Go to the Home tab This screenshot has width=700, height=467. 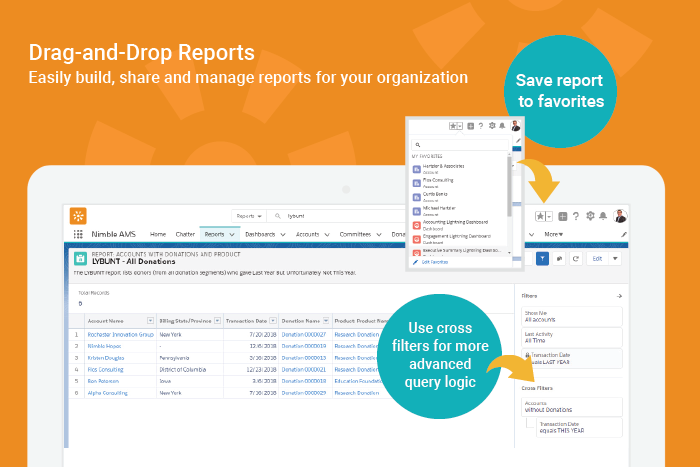click(158, 234)
